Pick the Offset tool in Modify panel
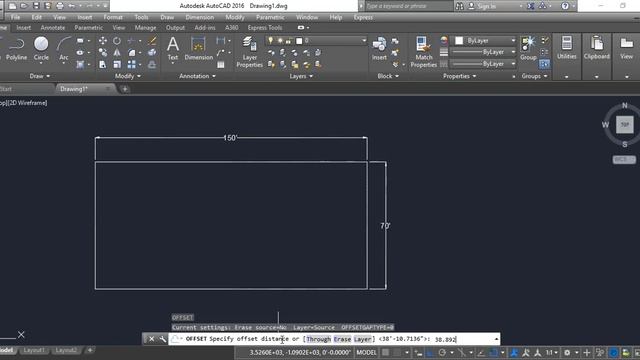 pyautogui.click(x=152, y=64)
